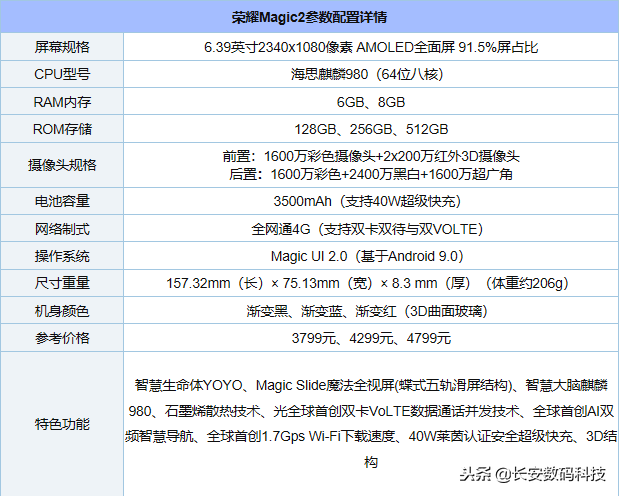Select the '摄像头规格' row label
This screenshot has height=496, width=620.
tap(62, 165)
